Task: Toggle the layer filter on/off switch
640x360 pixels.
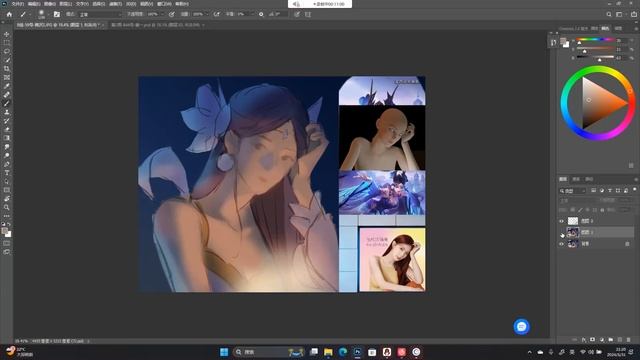Action: [634, 190]
